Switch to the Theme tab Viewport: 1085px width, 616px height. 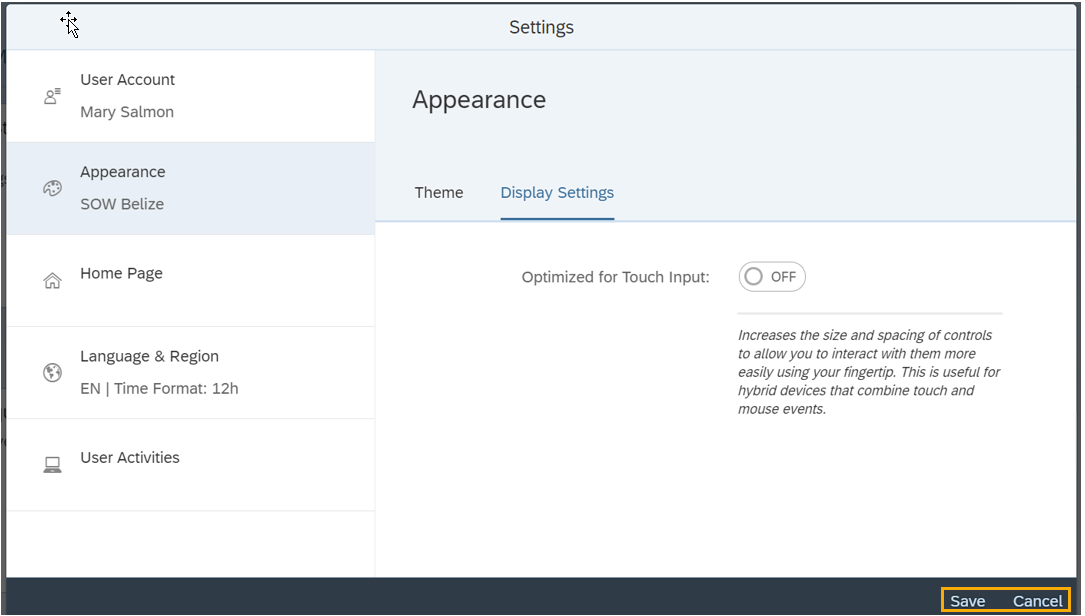439,192
